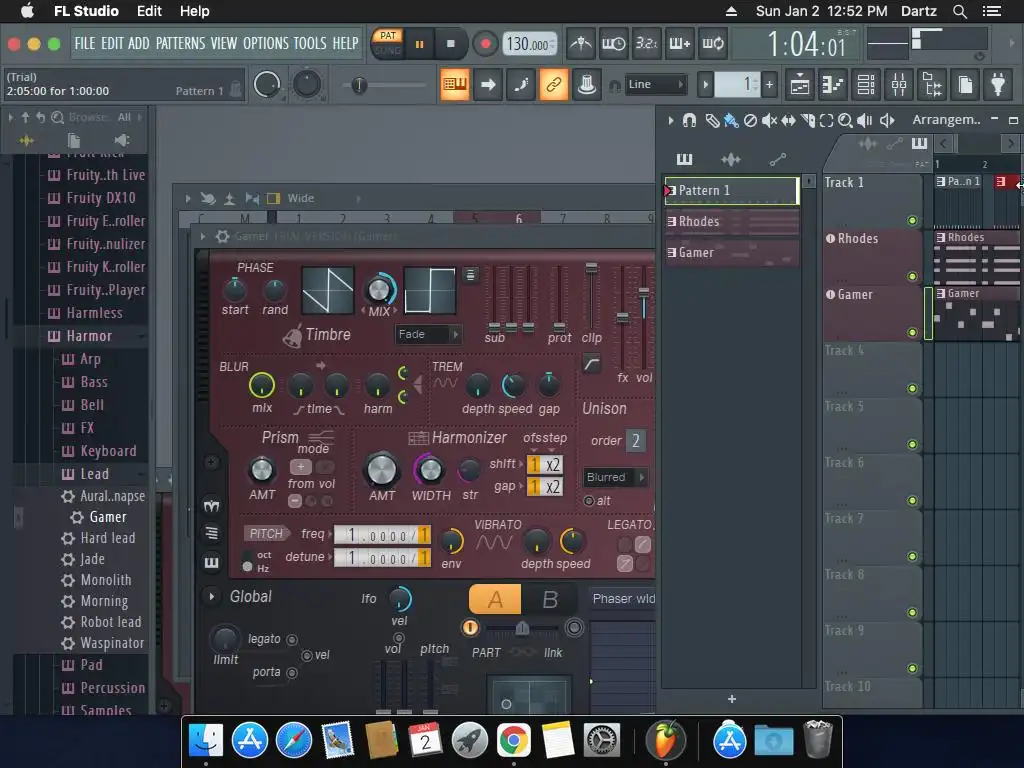Open the PATTERNS menu
Image resolution: width=1024 pixels, height=768 pixels.
pos(180,43)
